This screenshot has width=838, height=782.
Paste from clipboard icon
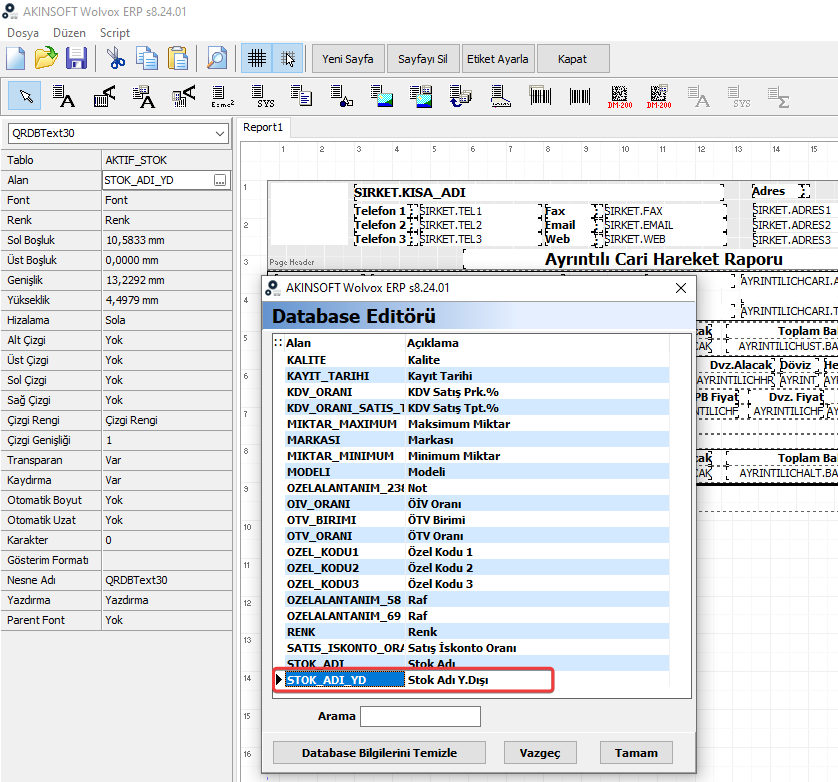[177, 58]
